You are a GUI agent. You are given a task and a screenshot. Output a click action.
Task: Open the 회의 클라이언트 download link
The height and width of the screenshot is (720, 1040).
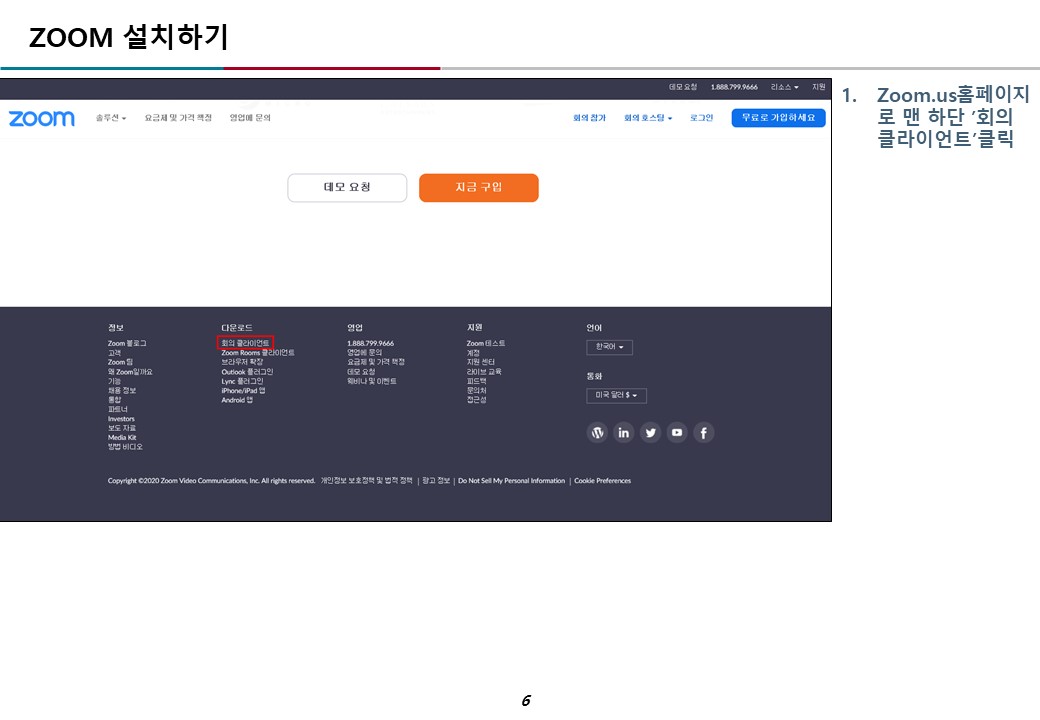[x=245, y=343]
